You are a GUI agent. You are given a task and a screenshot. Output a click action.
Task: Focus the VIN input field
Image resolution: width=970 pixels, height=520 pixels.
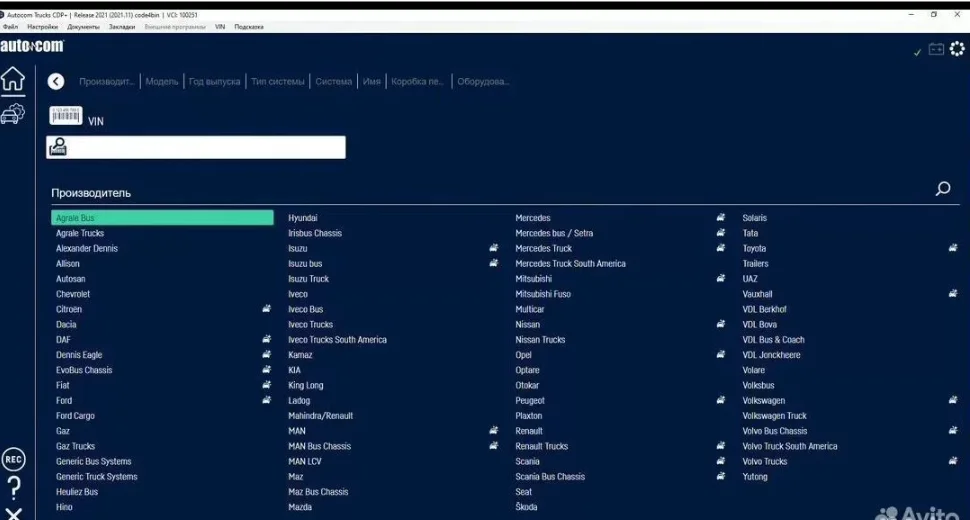[195, 147]
